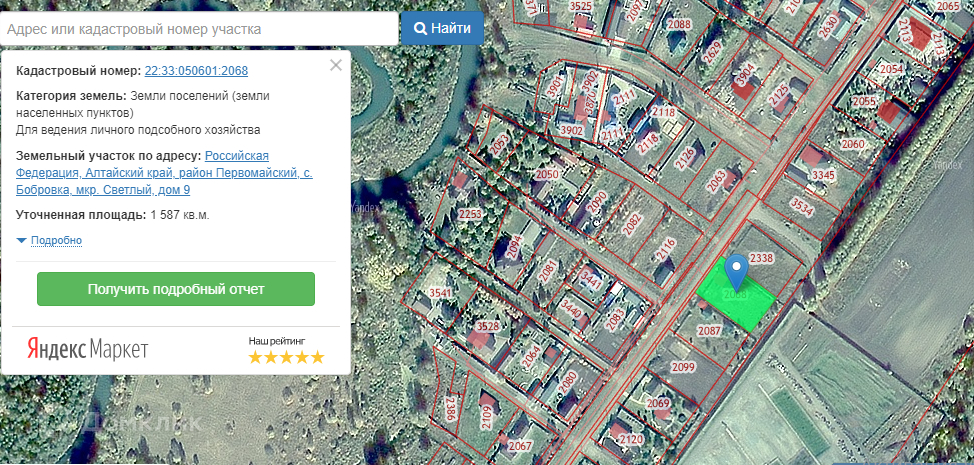The width and height of the screenshot is (974, 465).
Task: Click the Найти search button
Action: click(442, 28)
